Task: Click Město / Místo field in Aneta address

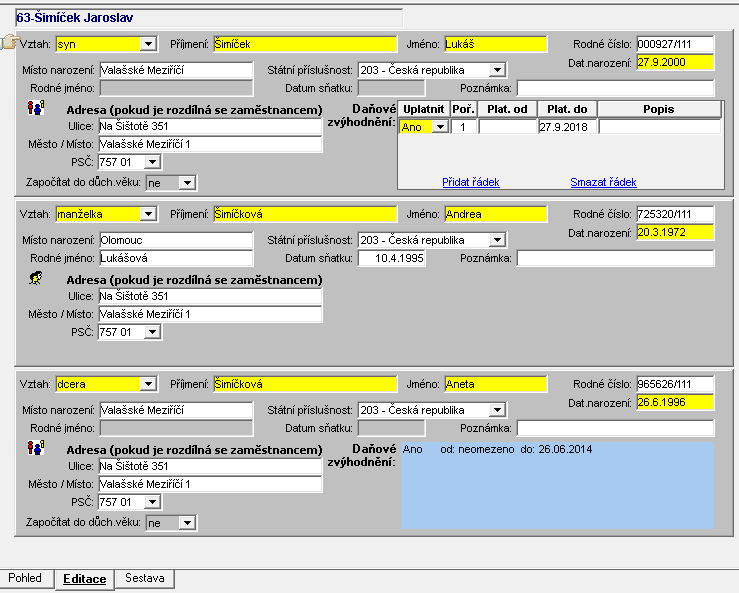Action: pos(210,485)
